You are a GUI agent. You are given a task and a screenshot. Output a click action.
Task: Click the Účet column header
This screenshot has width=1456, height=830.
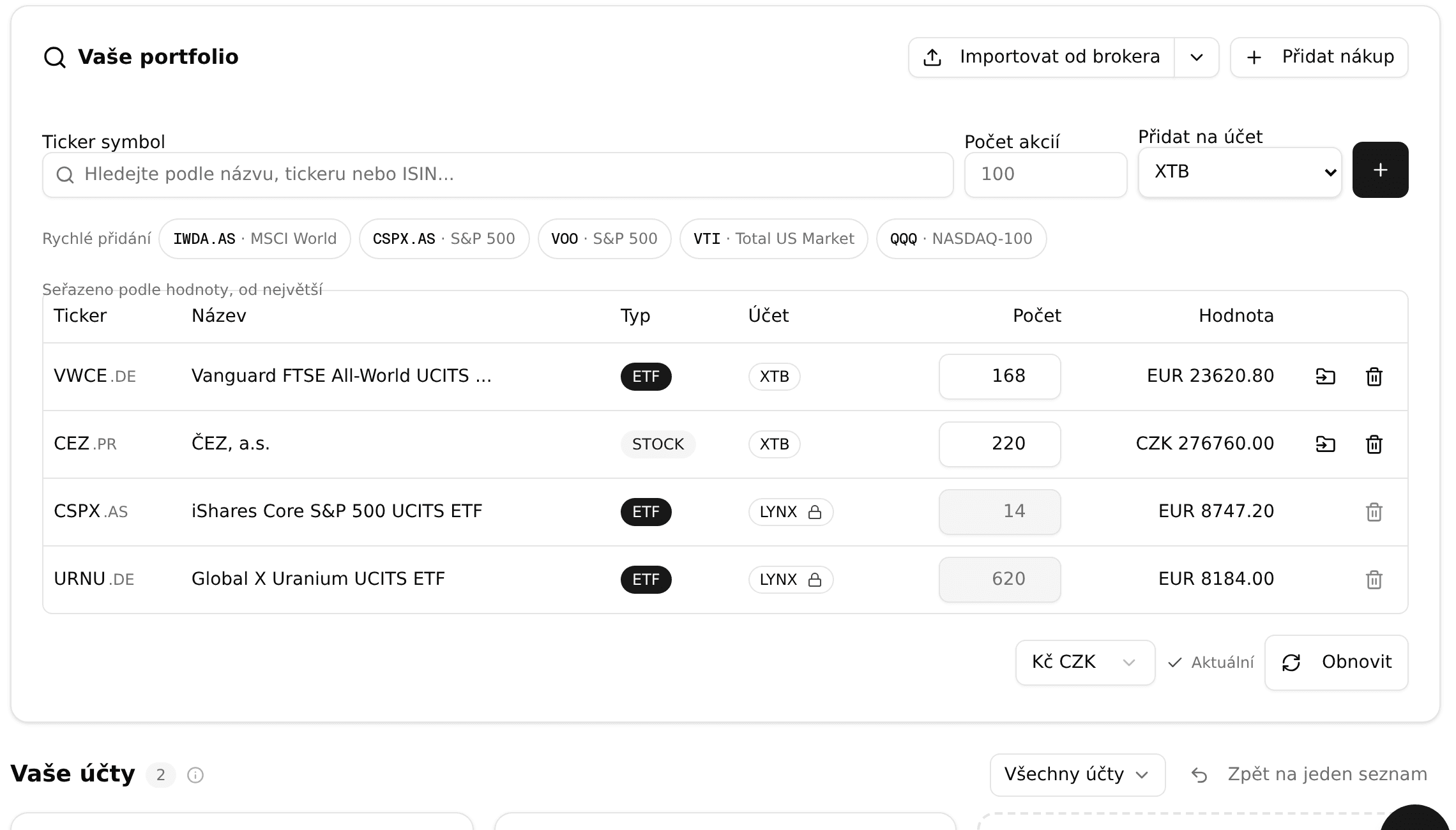(x=769, y=316)
